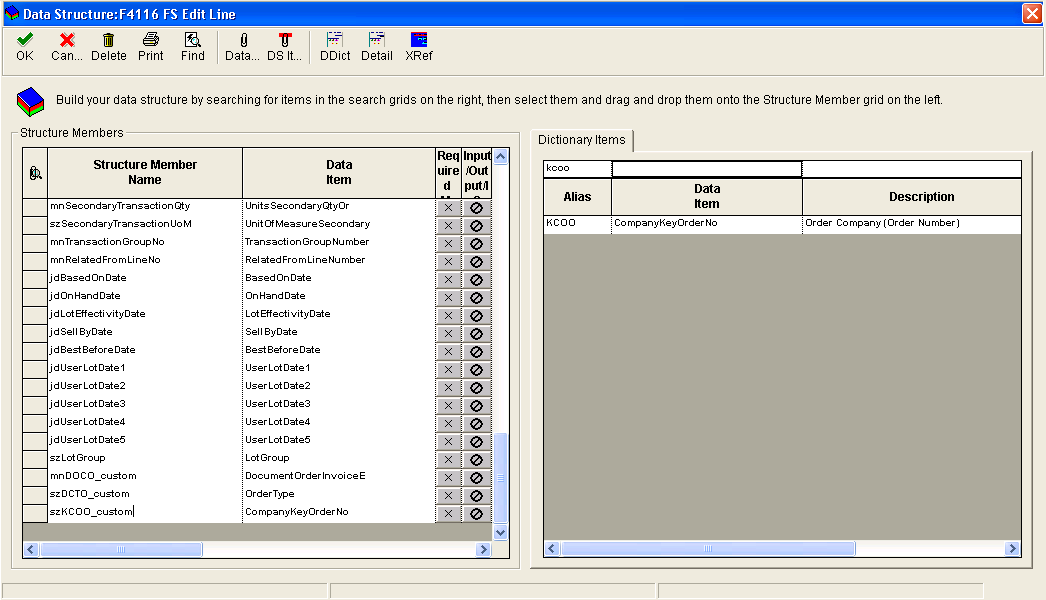Toggle Input/Output icon for szLotGroup

click(x=476, y=460)
